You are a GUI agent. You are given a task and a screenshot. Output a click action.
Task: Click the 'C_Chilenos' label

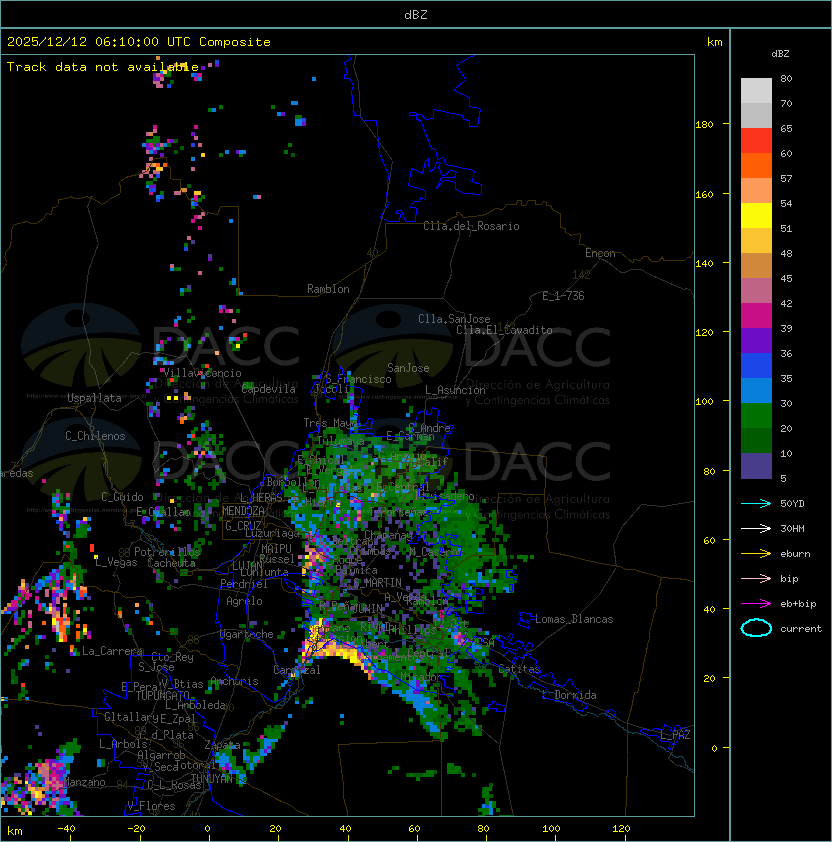click(x=95, y=436)
